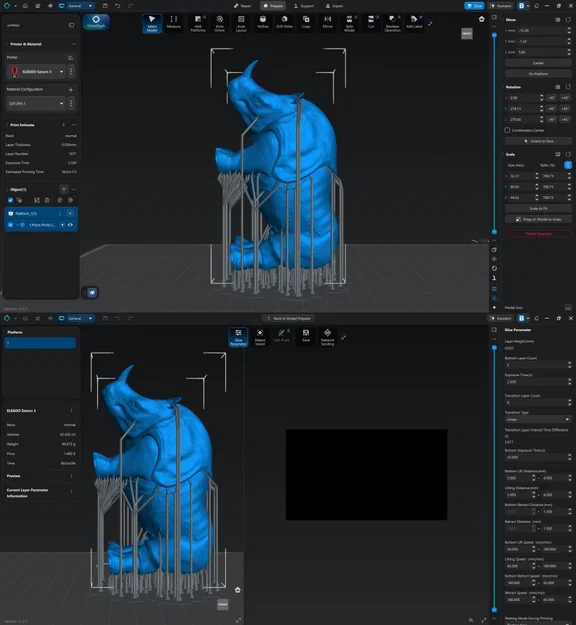Click the top handle of layer slider
The width and height of the screenshot is (576, 625).
(494, 35)
